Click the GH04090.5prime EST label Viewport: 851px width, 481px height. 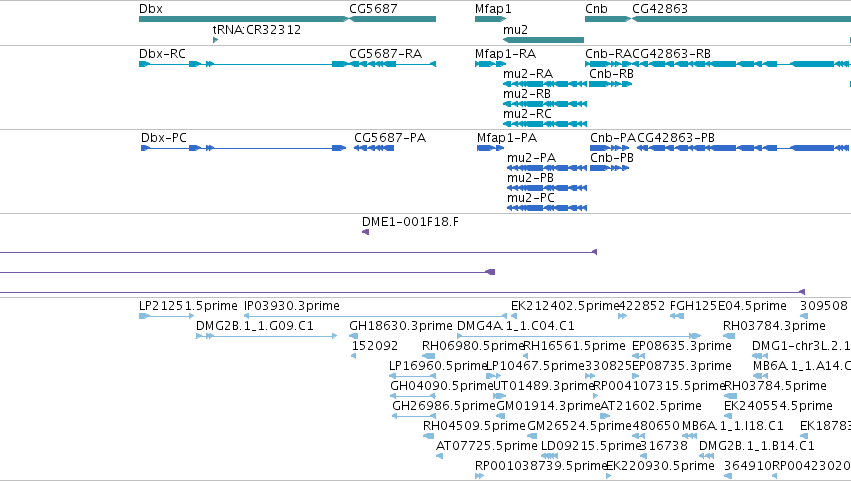442,387
